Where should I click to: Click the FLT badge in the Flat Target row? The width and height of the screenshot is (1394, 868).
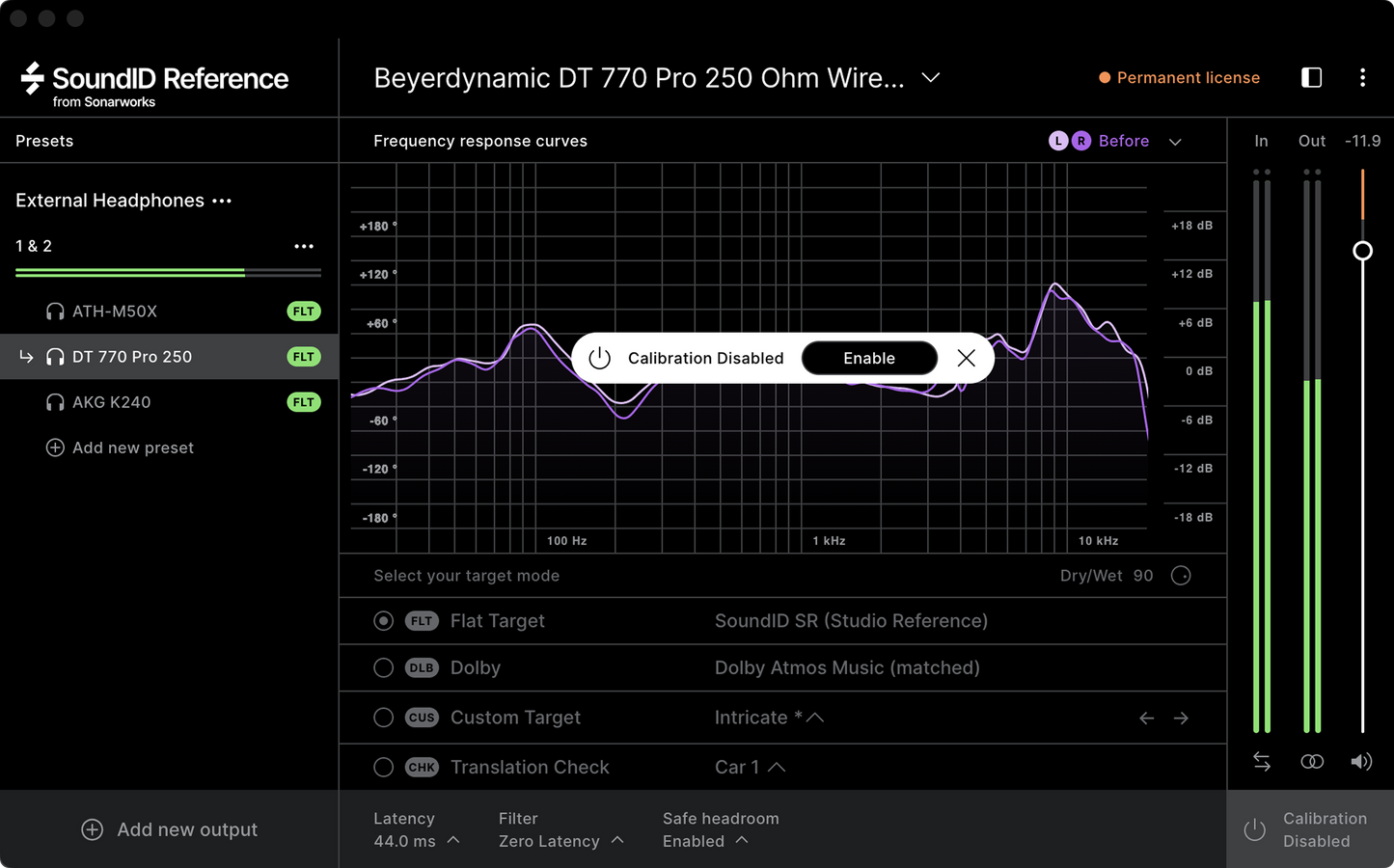tap(422, 621)
